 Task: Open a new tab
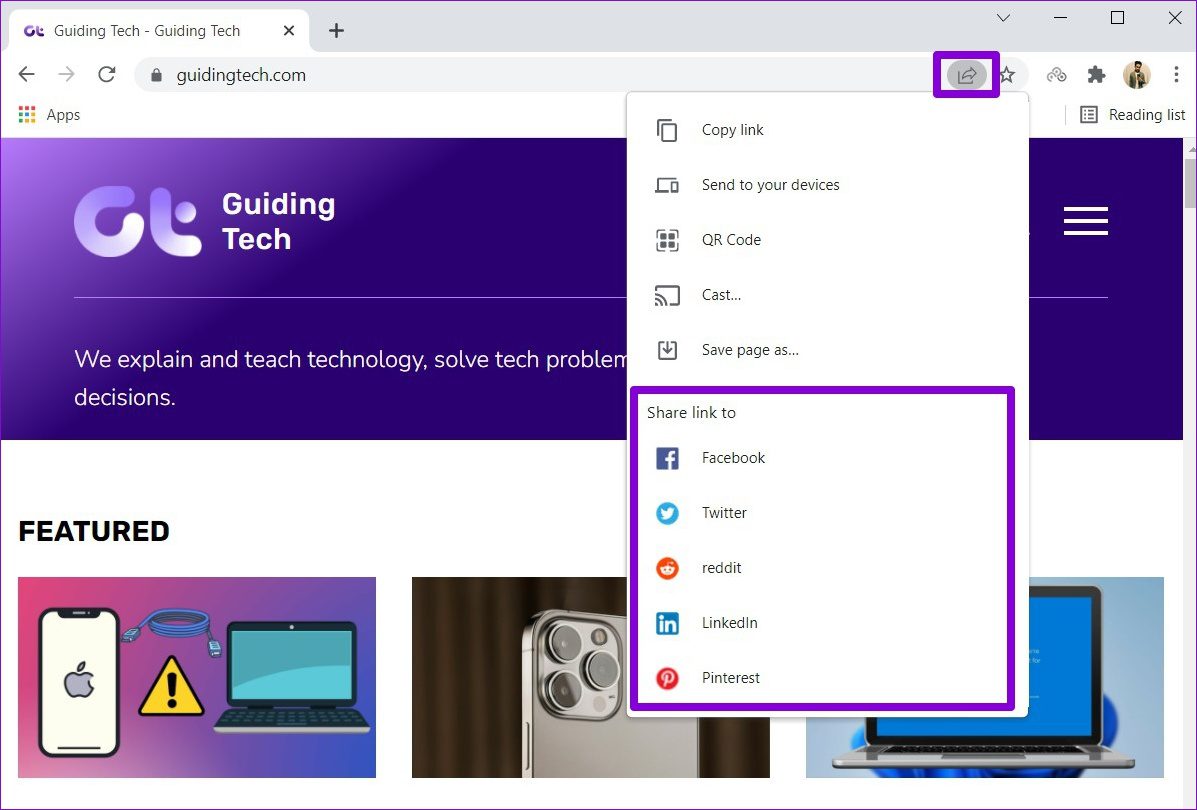(336, 31)
